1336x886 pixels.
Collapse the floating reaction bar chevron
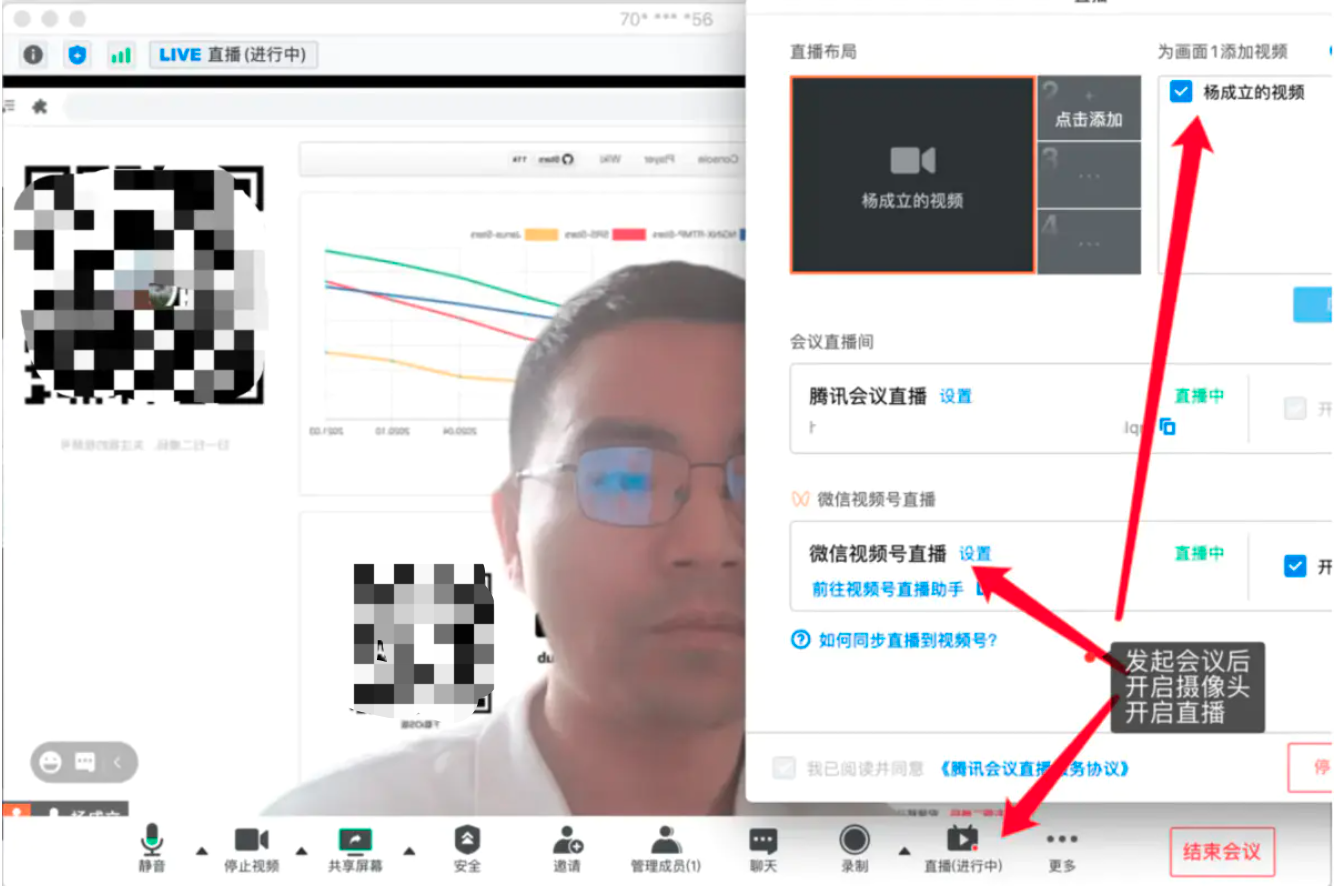[x=116, y=763]
